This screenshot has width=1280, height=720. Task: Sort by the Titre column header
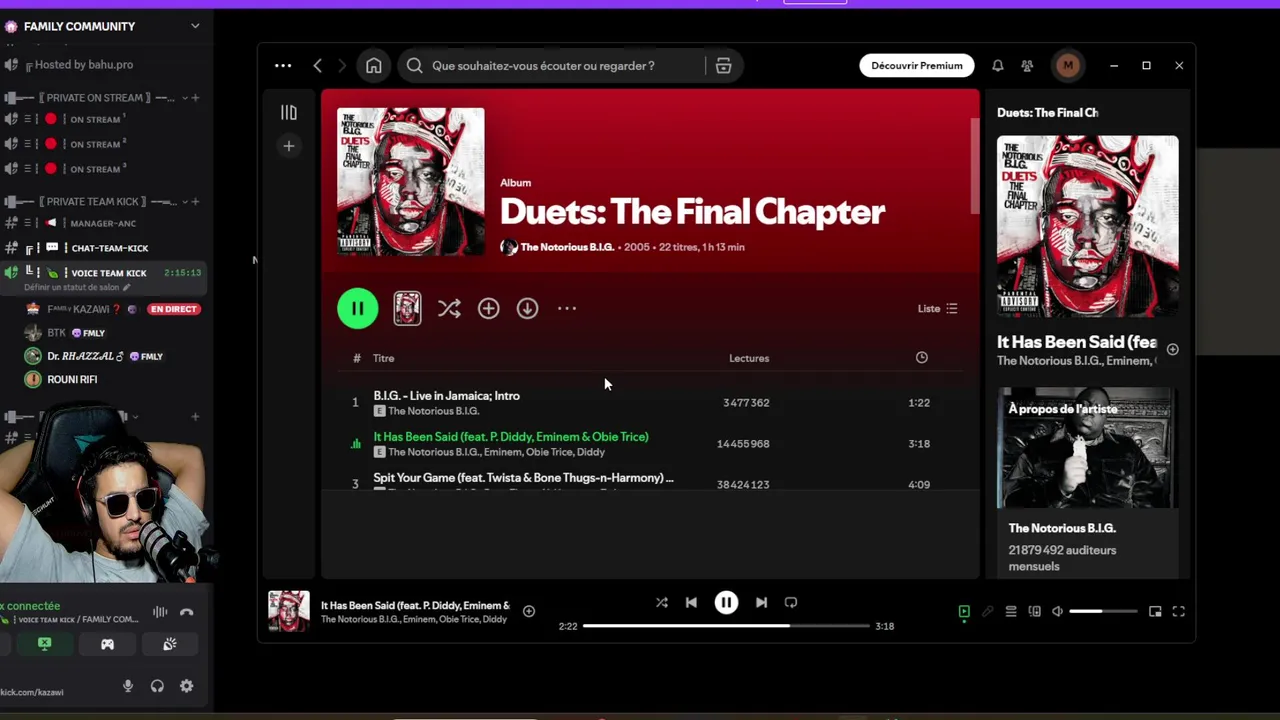pyautogui.click(x=383, y=358)
